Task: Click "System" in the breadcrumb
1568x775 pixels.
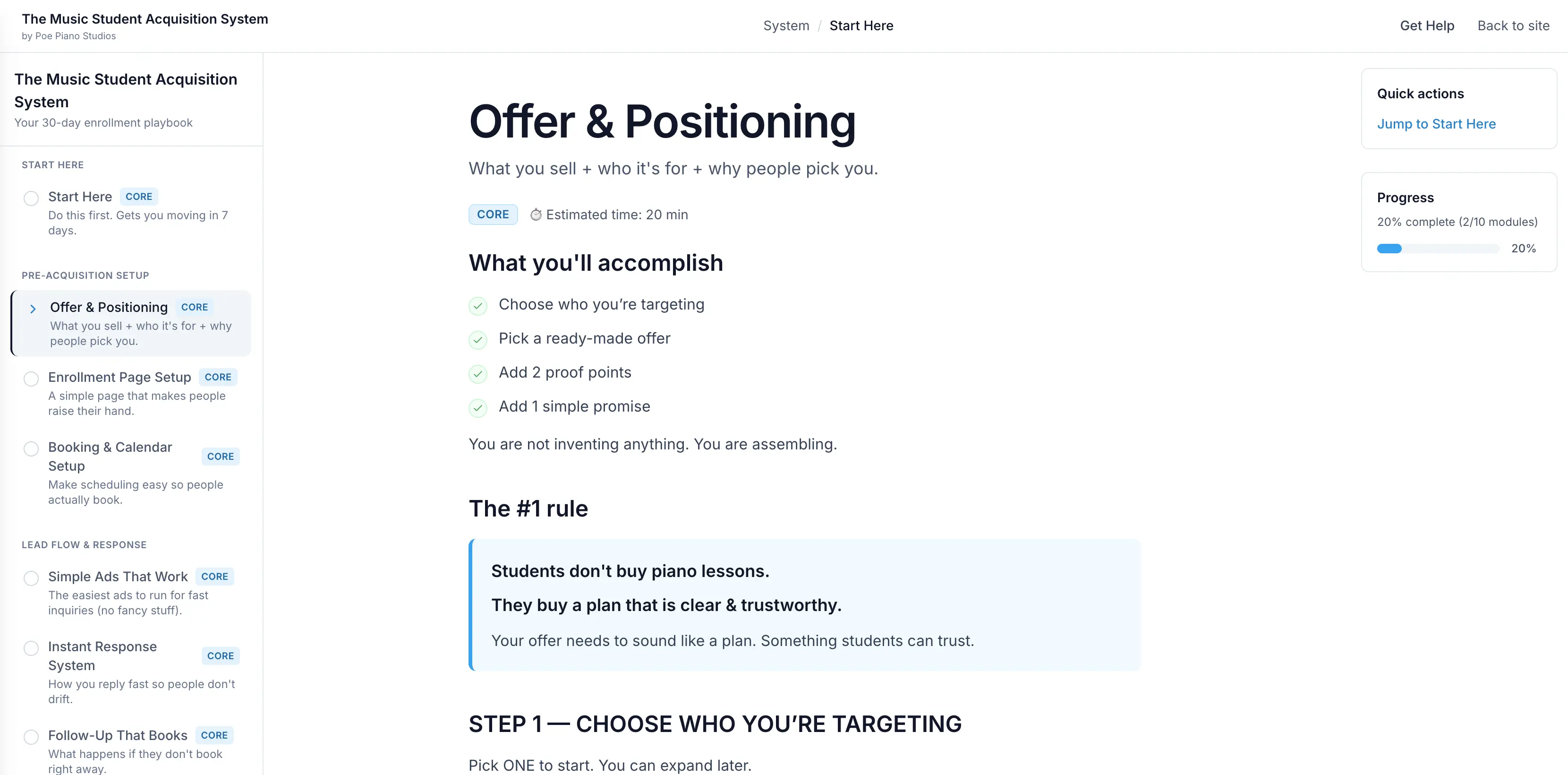Action: pos(786,26)
